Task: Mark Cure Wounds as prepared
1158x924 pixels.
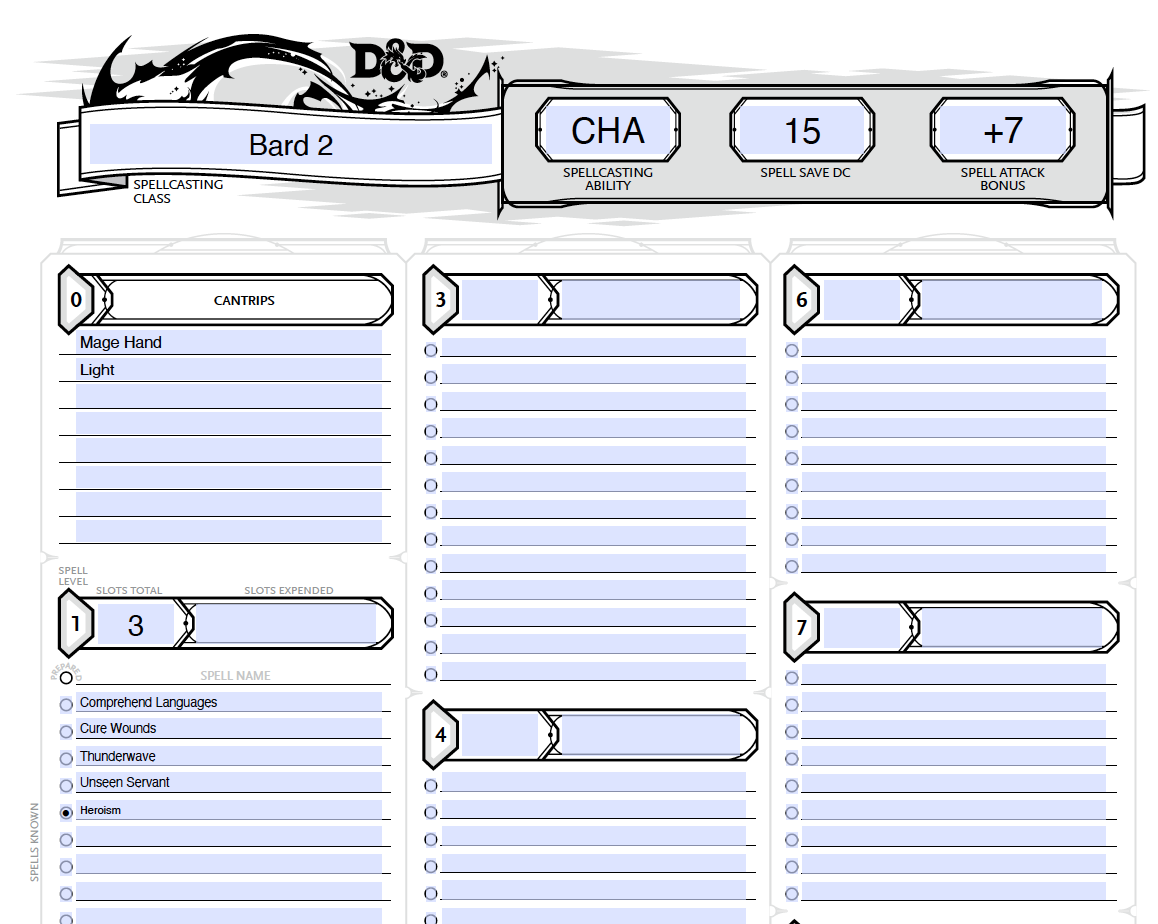Action: coord(66,731)
